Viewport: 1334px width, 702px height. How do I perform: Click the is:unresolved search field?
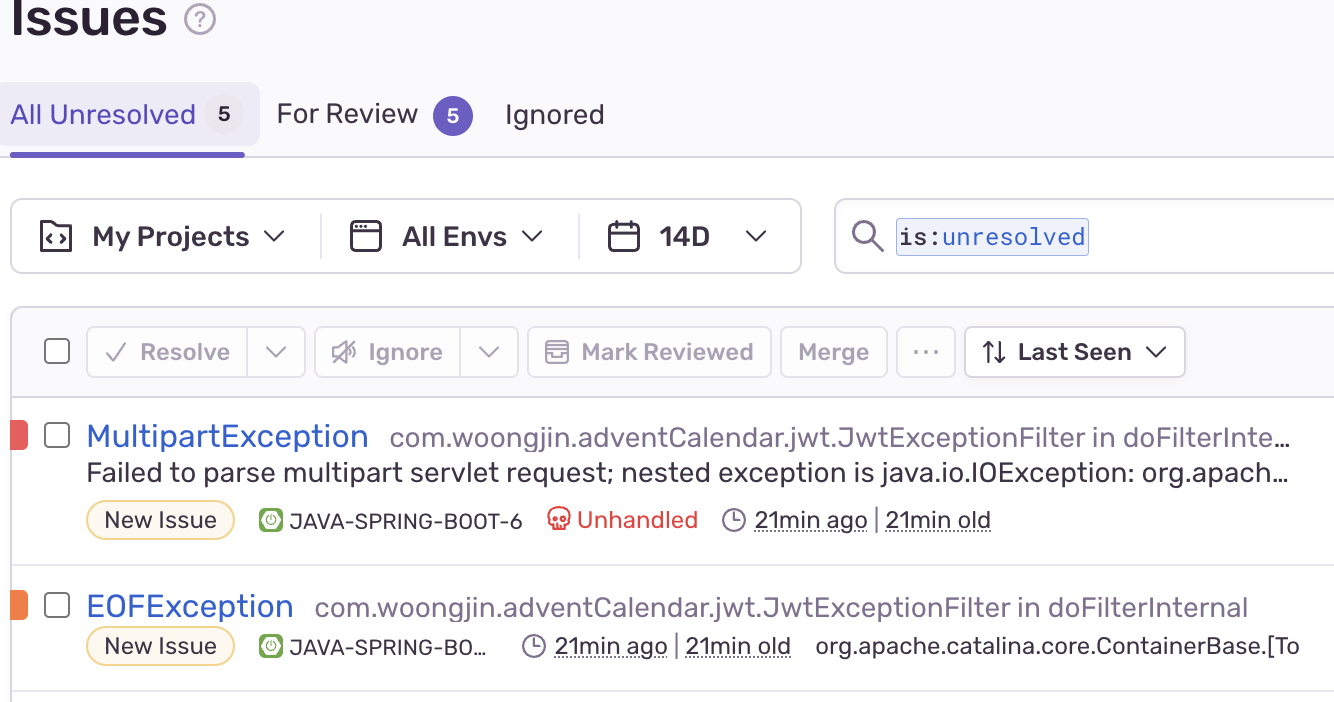(x=1085, y=237)
